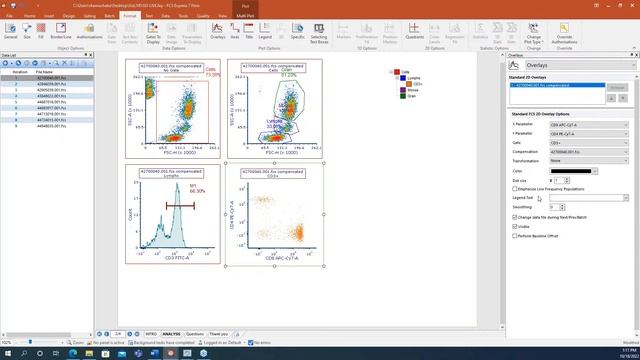The width and height of the screenshot is (640, 360).
Task: Open Border/Line format options
Action: 61,31
